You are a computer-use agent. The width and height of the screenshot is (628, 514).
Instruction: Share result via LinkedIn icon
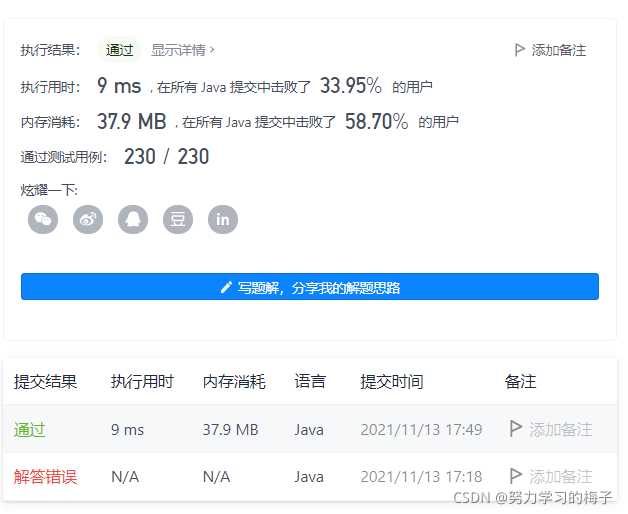coord(223,220)
